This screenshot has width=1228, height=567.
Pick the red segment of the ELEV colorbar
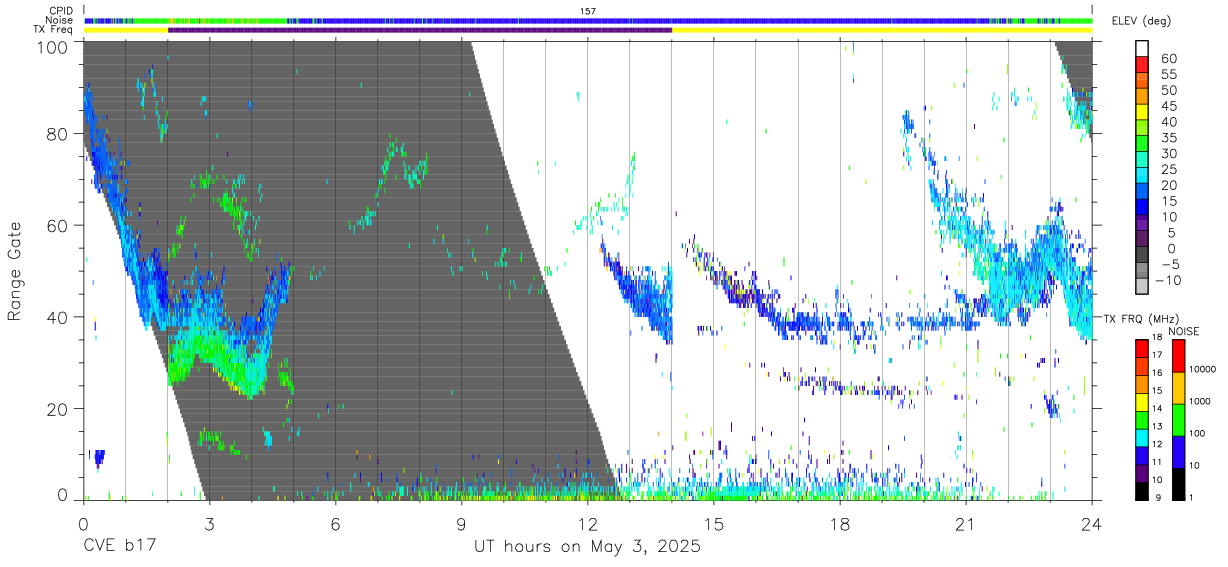(x=1142, y=64)
